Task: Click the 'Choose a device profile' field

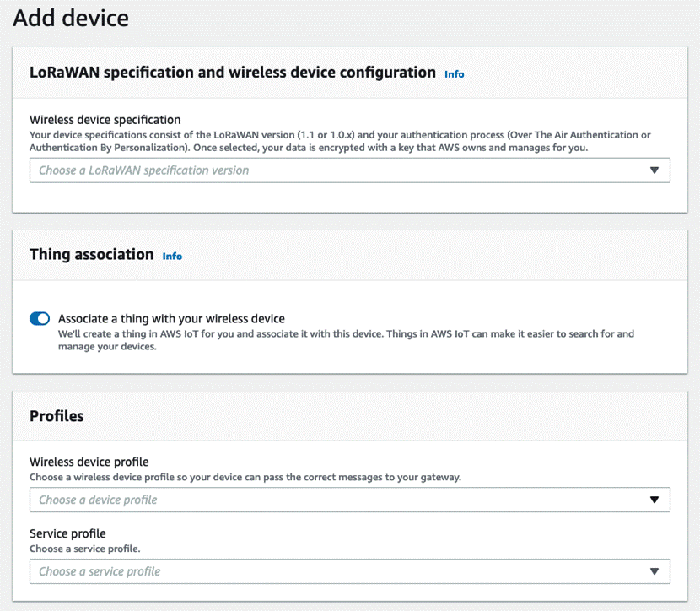Action: click(x=350, y=499)
